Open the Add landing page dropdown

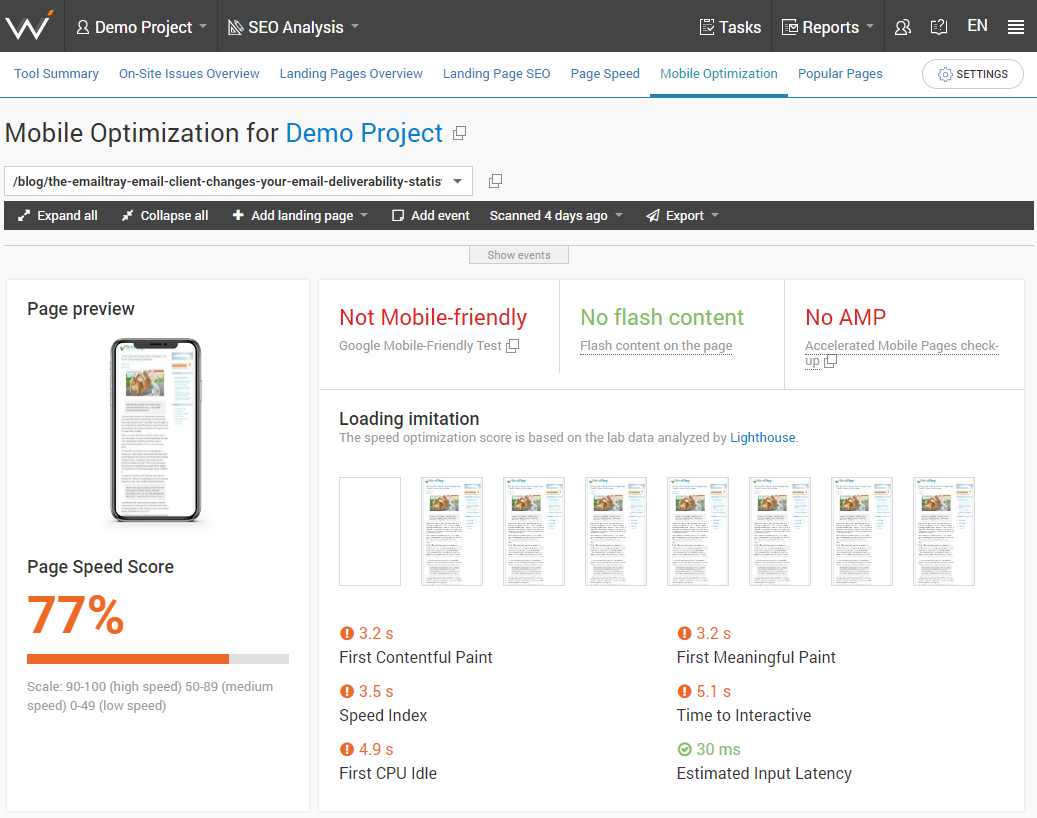(x=300, y=216)
